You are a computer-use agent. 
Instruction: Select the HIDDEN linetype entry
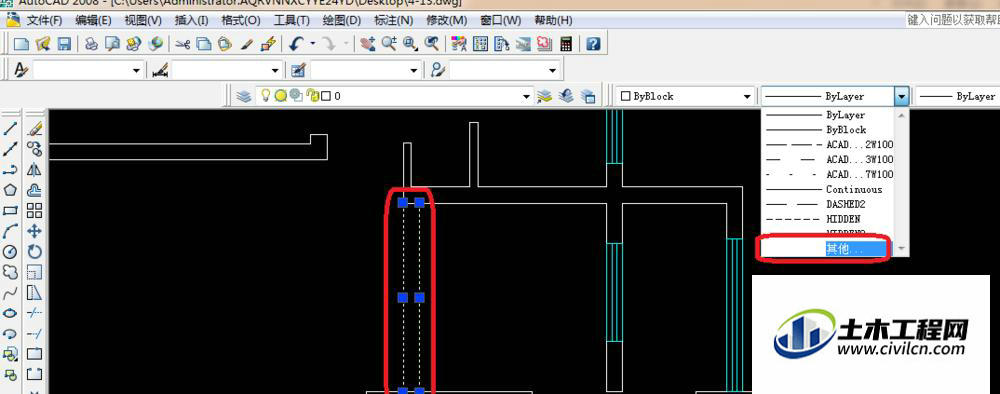tap(828, 219)
